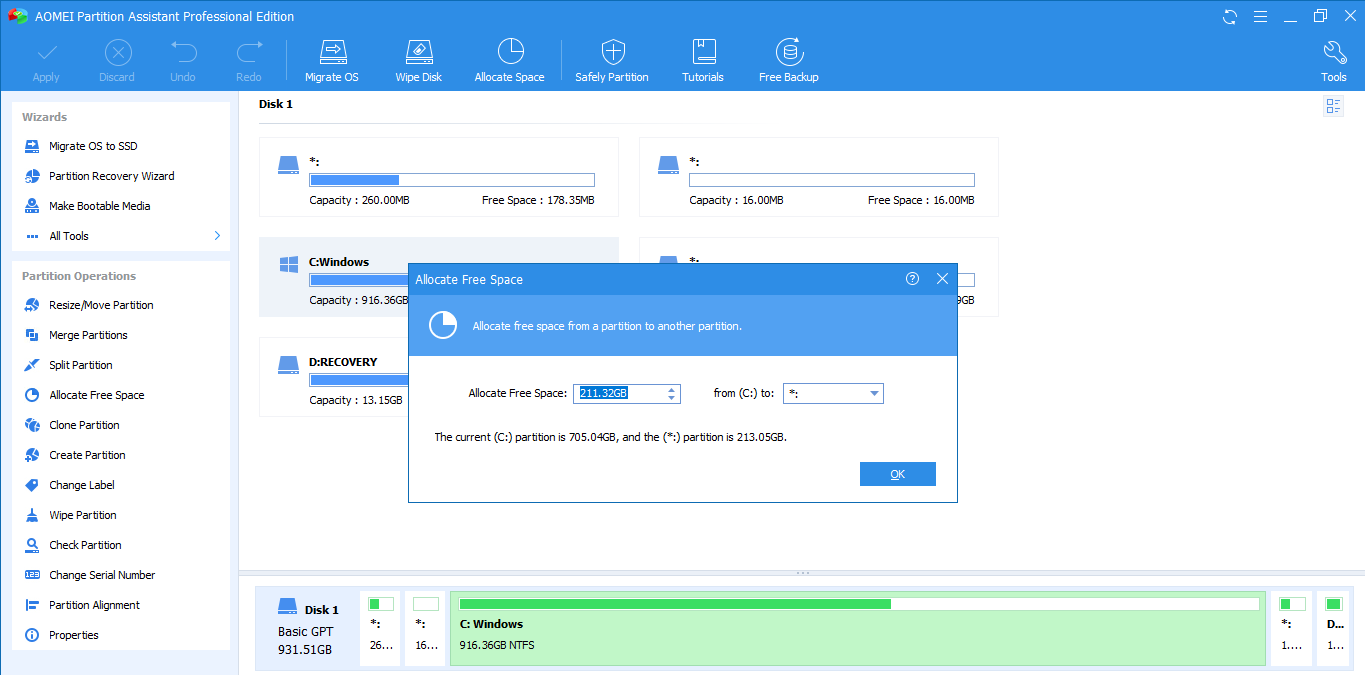1365x675 pixels.
Task: Launch Allocate Space from the toolbar
Action: point(509,61)
